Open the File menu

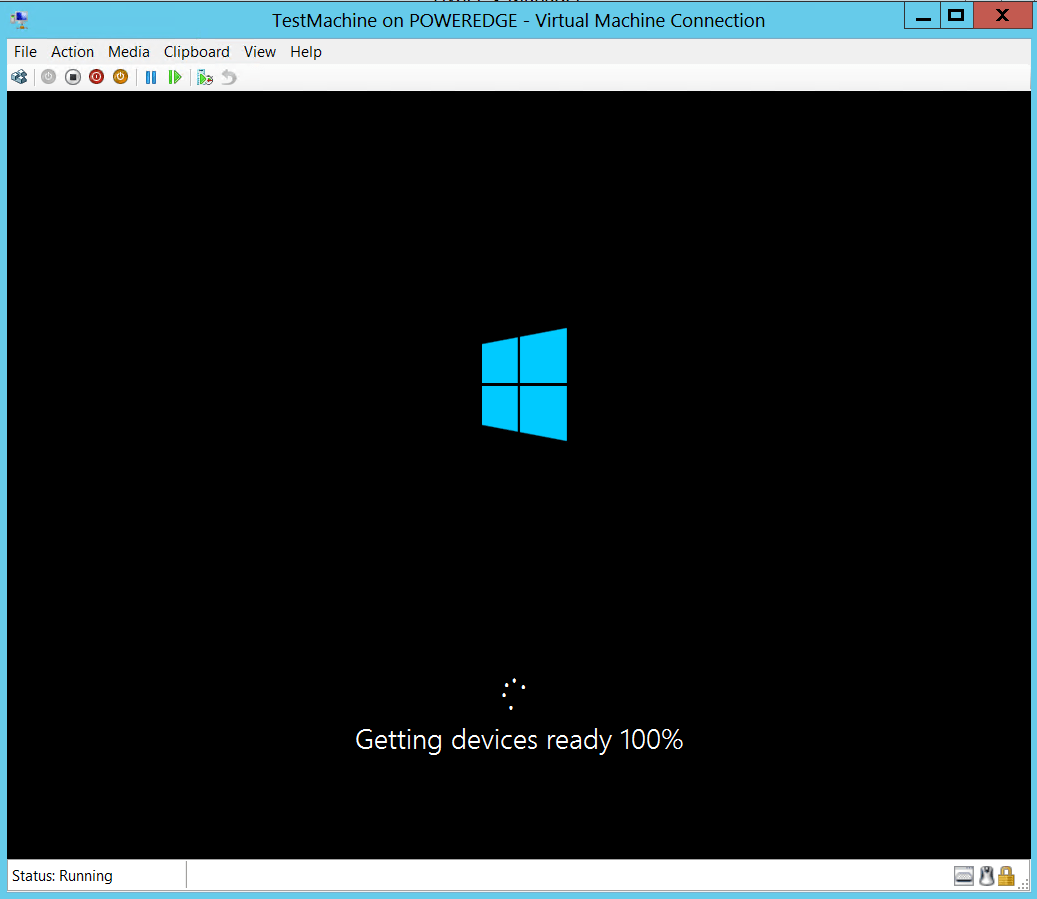pyautogui.click(x=25, y=52)
